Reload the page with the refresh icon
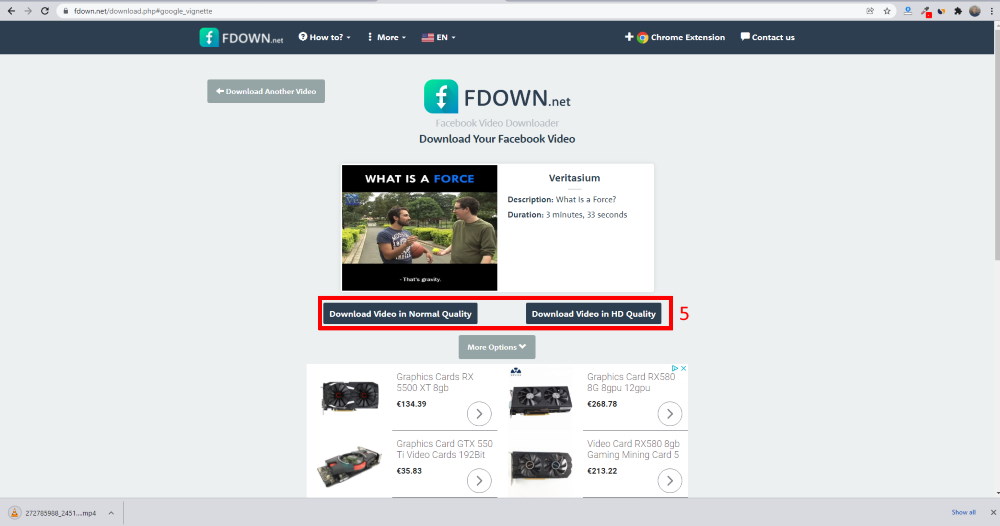Image resolution: width=1000 pixels, height=526 pixels. [x=45, y=11]
